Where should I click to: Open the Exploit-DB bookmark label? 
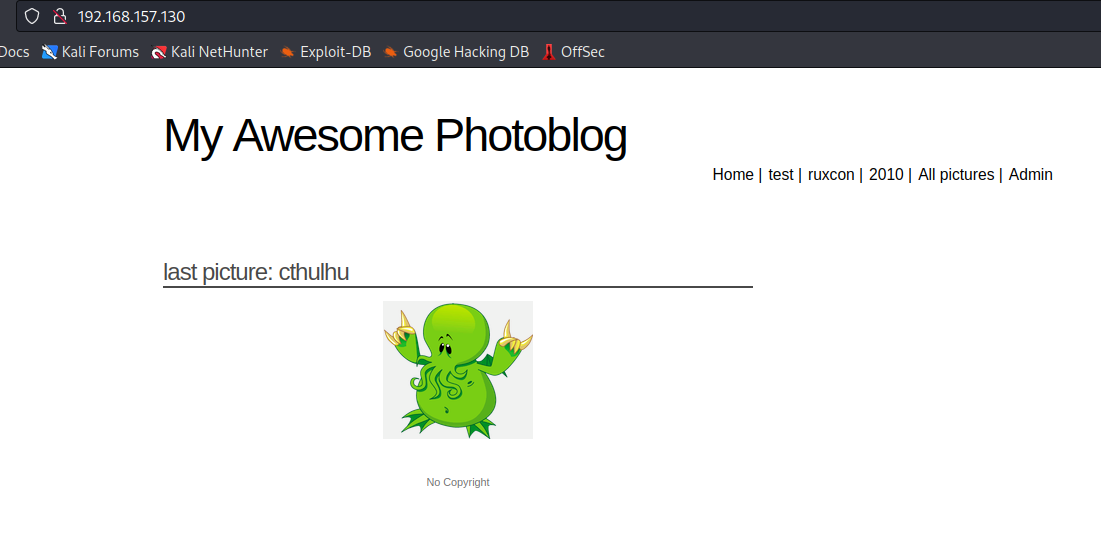[336, 52]
